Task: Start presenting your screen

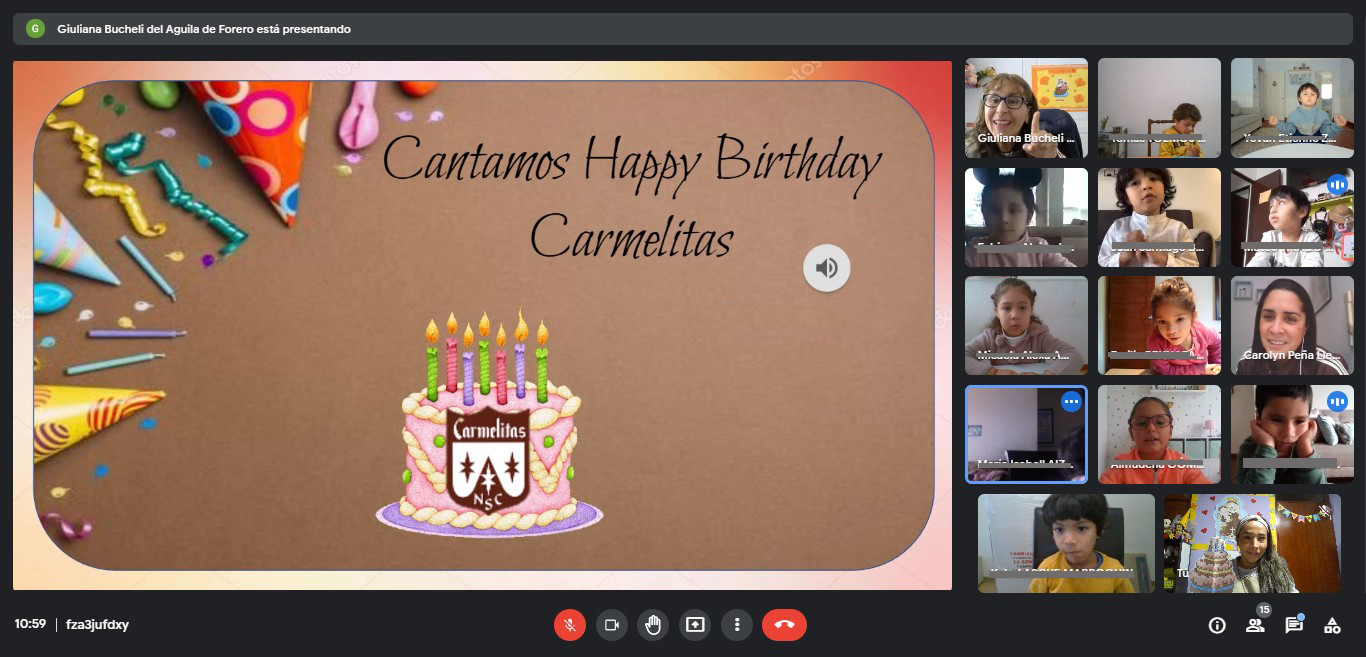Action: pos(695,625)
